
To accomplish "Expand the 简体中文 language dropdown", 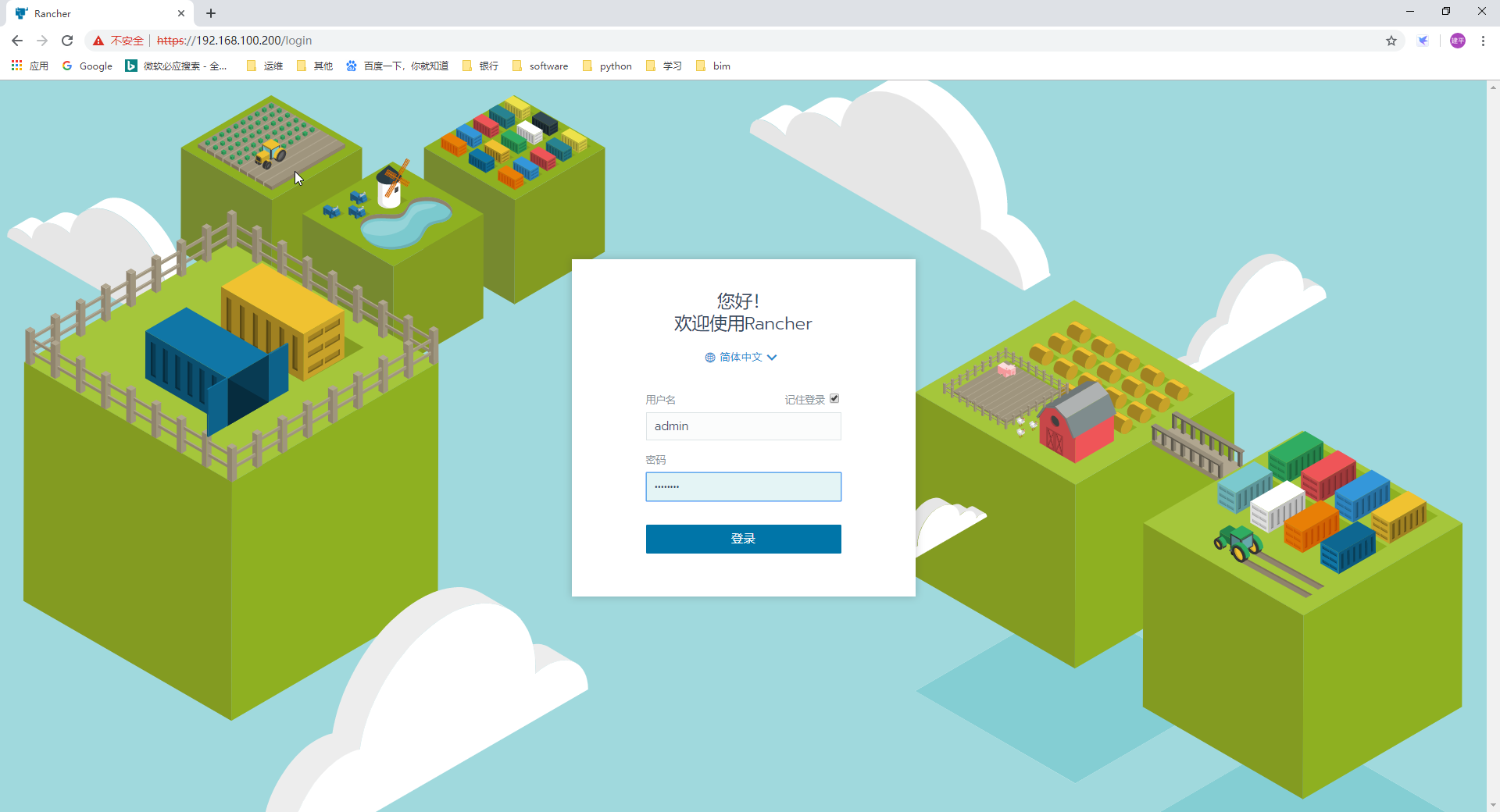I will tap(741, 357).
